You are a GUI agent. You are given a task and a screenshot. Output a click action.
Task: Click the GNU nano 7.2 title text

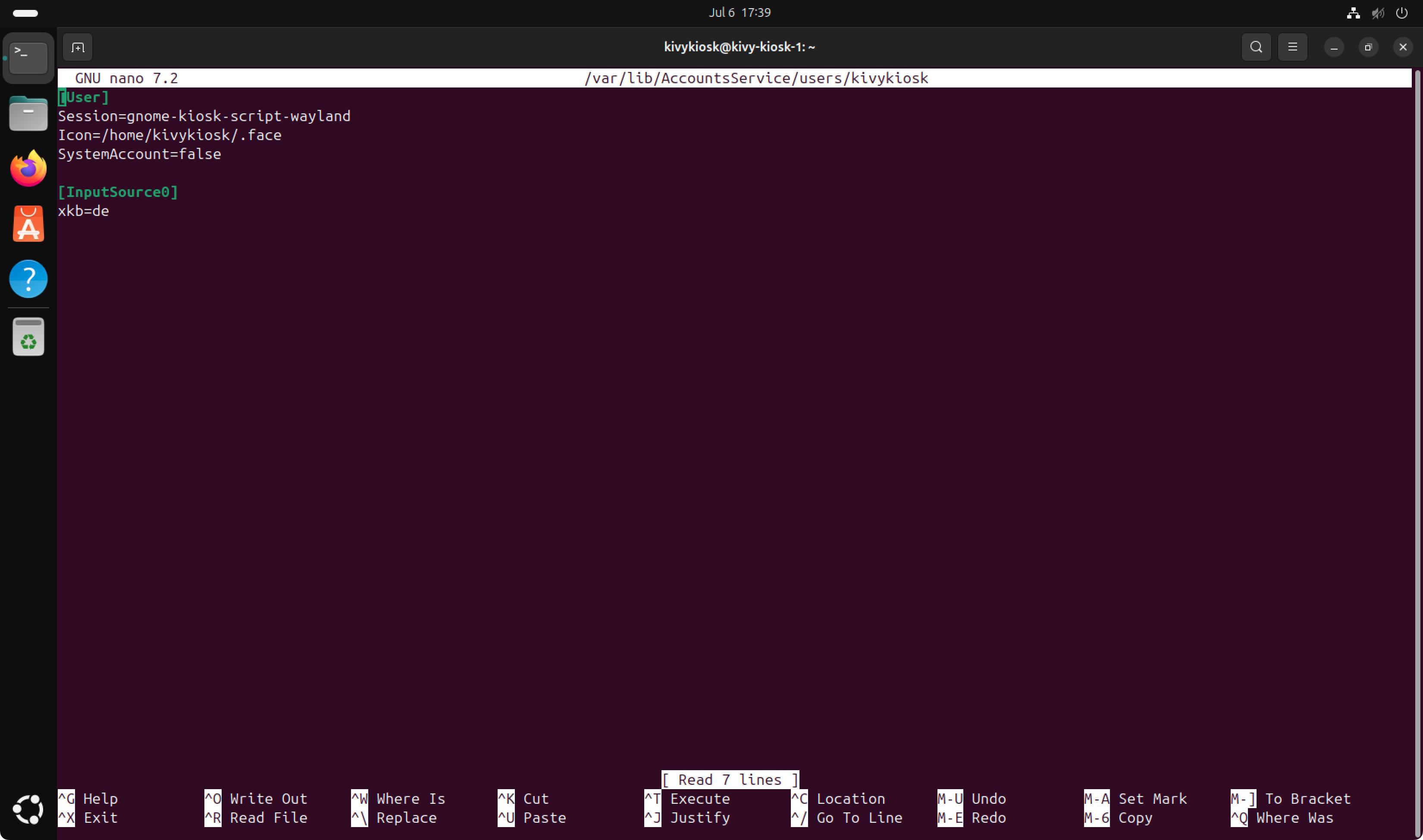click(x=126, y=78)
